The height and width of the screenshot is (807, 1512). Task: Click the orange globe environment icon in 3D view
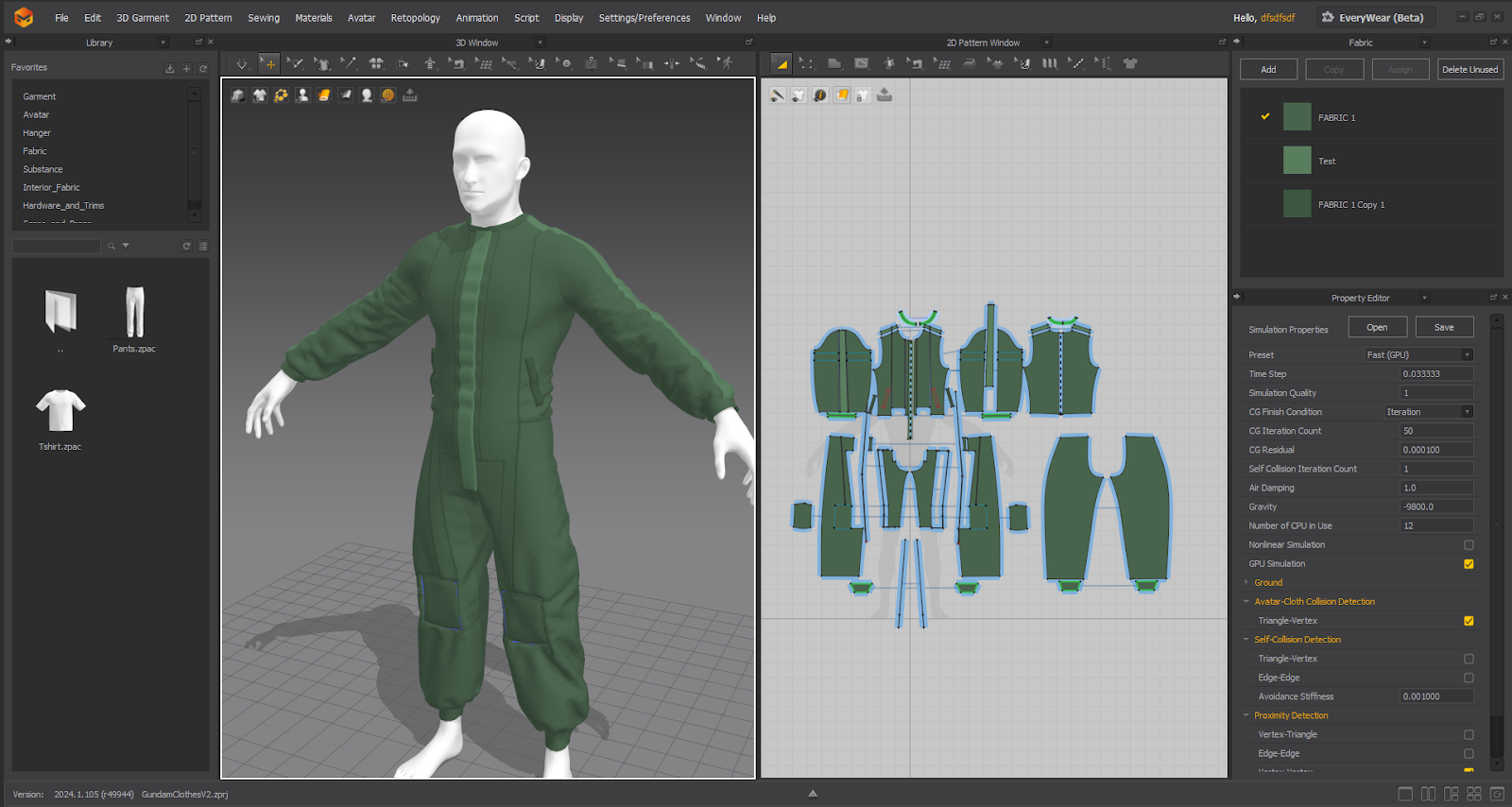[387, 94]
